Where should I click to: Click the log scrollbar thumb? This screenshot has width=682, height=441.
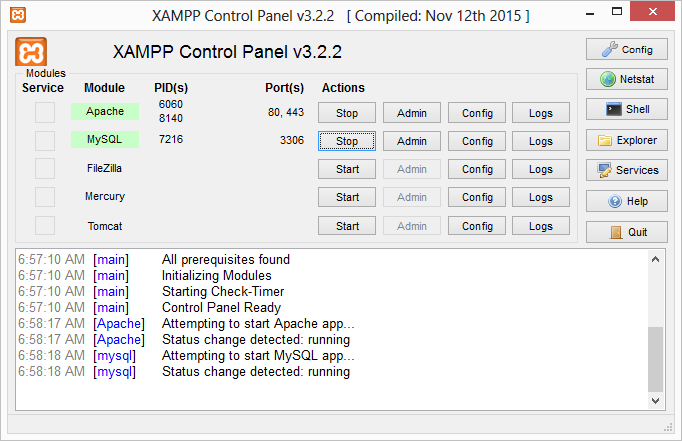[x=655, y=359]
